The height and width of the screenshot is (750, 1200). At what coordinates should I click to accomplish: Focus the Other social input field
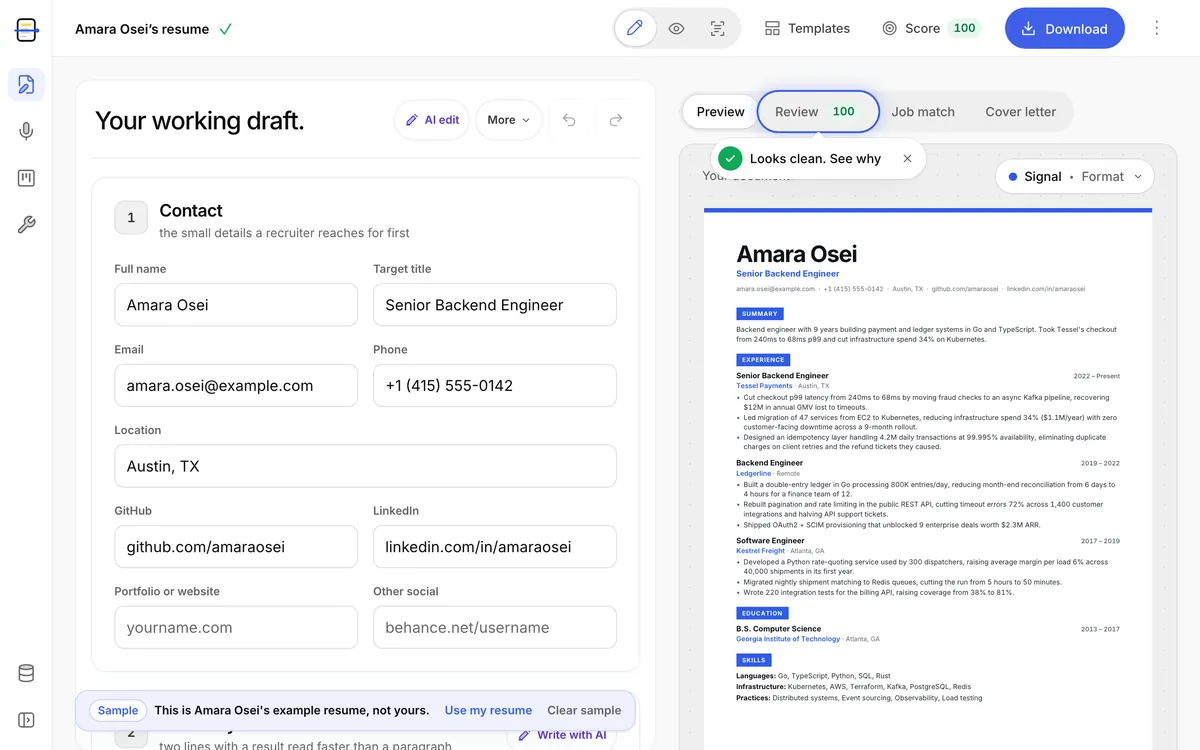495,628
